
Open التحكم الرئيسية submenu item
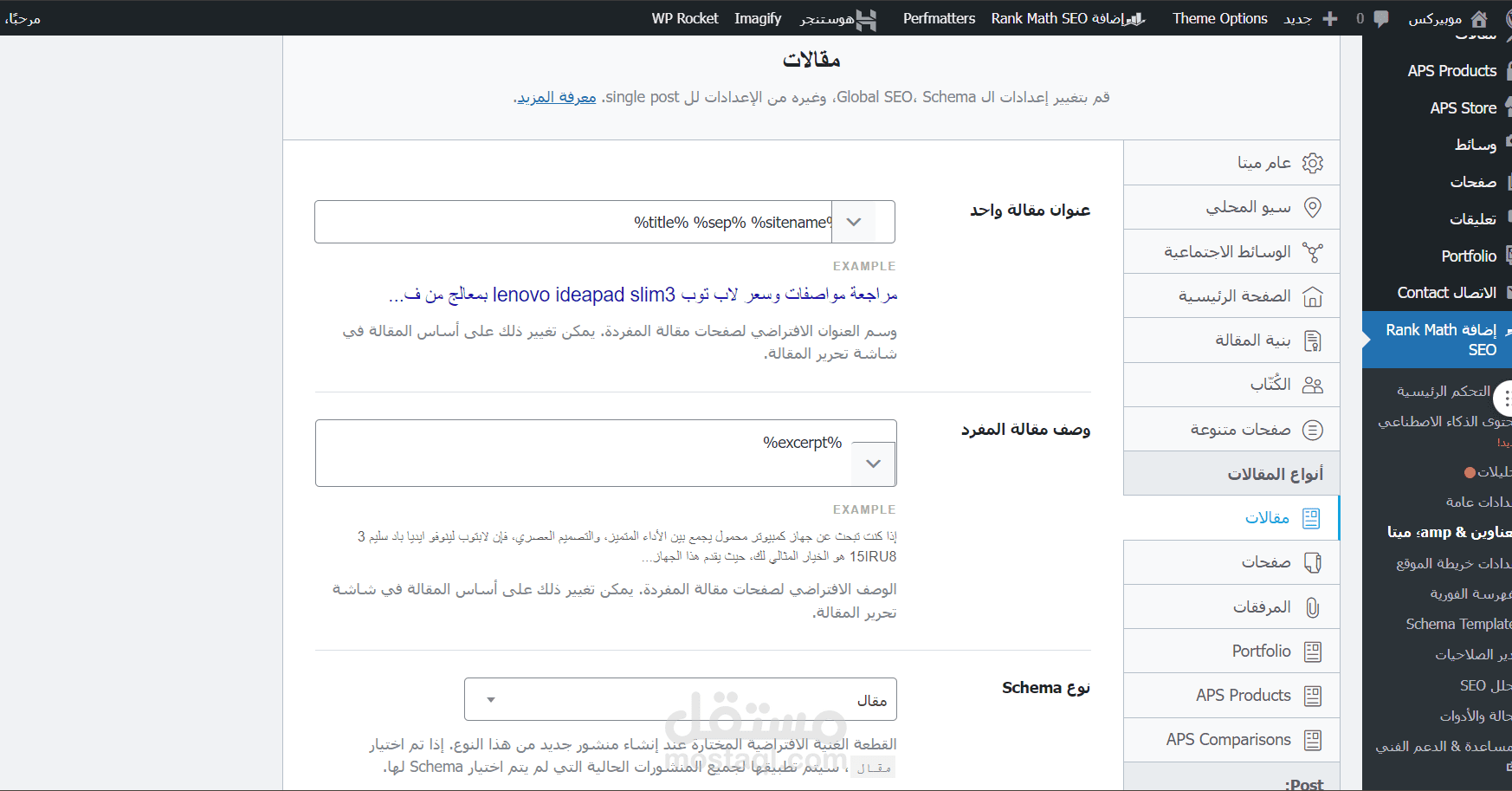pyautogui.click(x=1444, y=392)
